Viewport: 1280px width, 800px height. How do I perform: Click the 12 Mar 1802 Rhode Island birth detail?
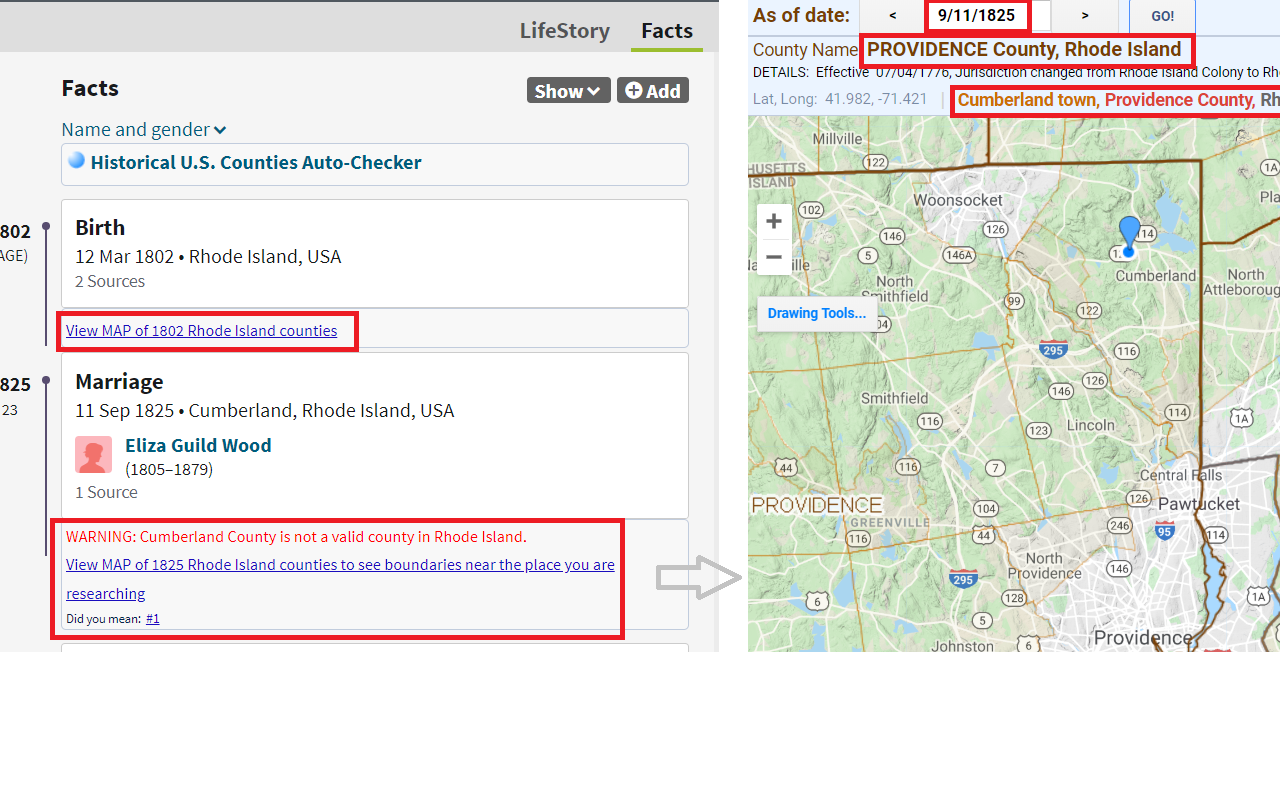click(x=208, y=256)
